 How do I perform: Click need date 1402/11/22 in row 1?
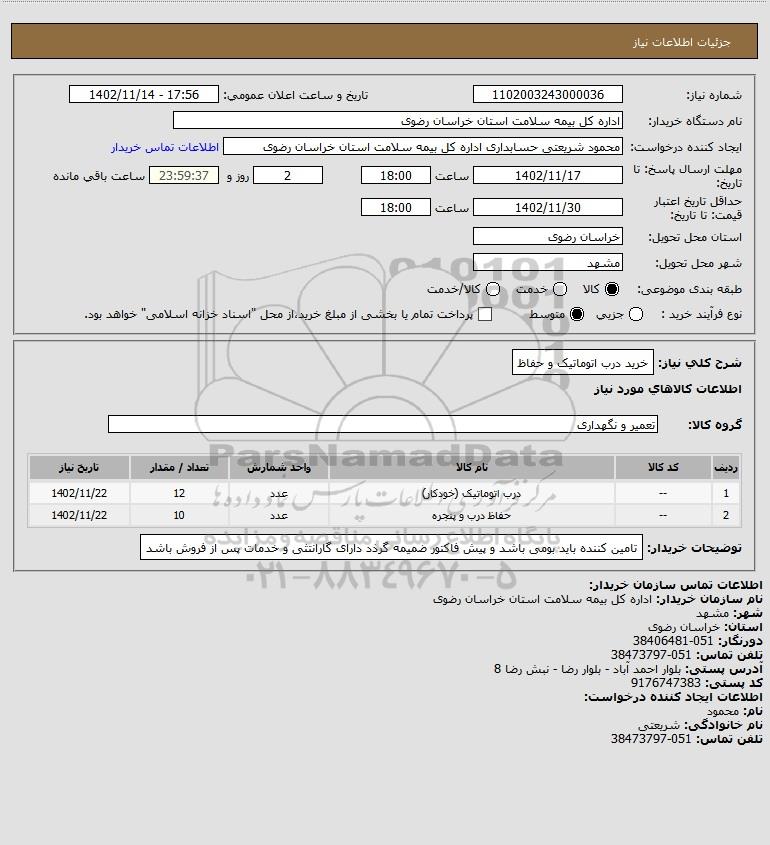[79, 493]
